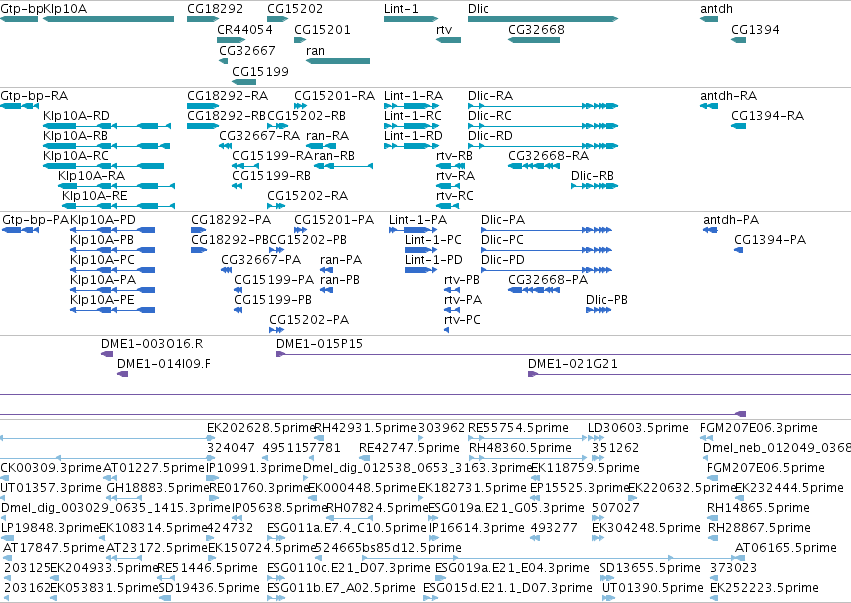Open the CG15201-PA protein label
The height and width of the screenshot is (603, 851).
tap(334, 220)
